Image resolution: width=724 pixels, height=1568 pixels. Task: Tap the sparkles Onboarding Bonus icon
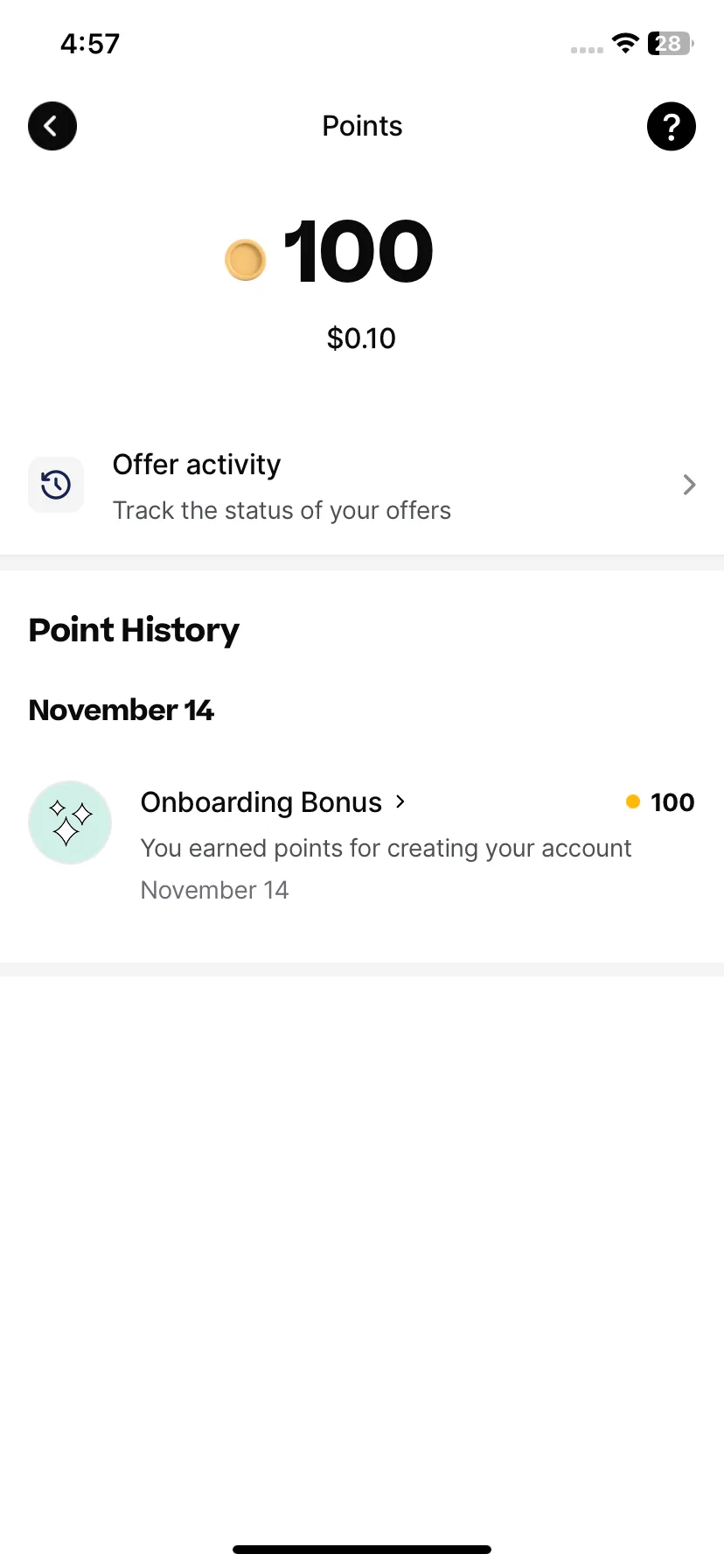point(70,822)
